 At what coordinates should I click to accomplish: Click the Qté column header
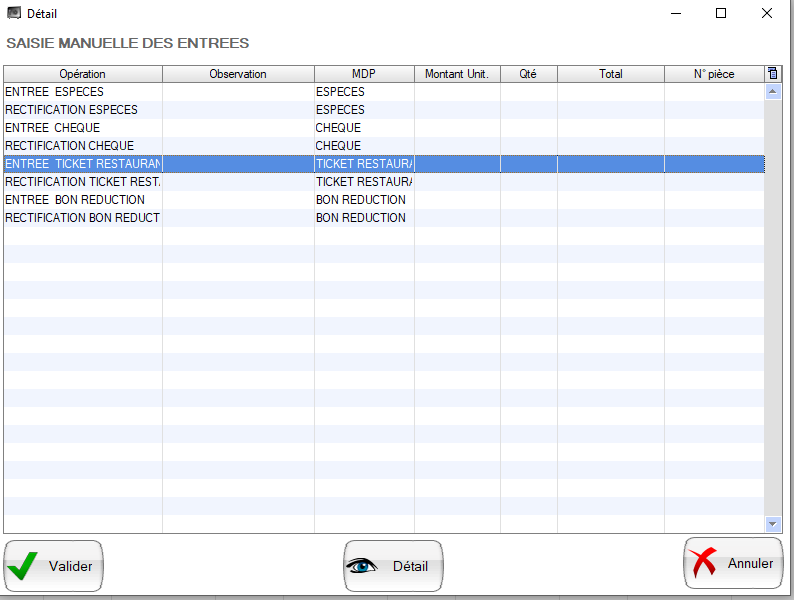click(x=528, y=74)
